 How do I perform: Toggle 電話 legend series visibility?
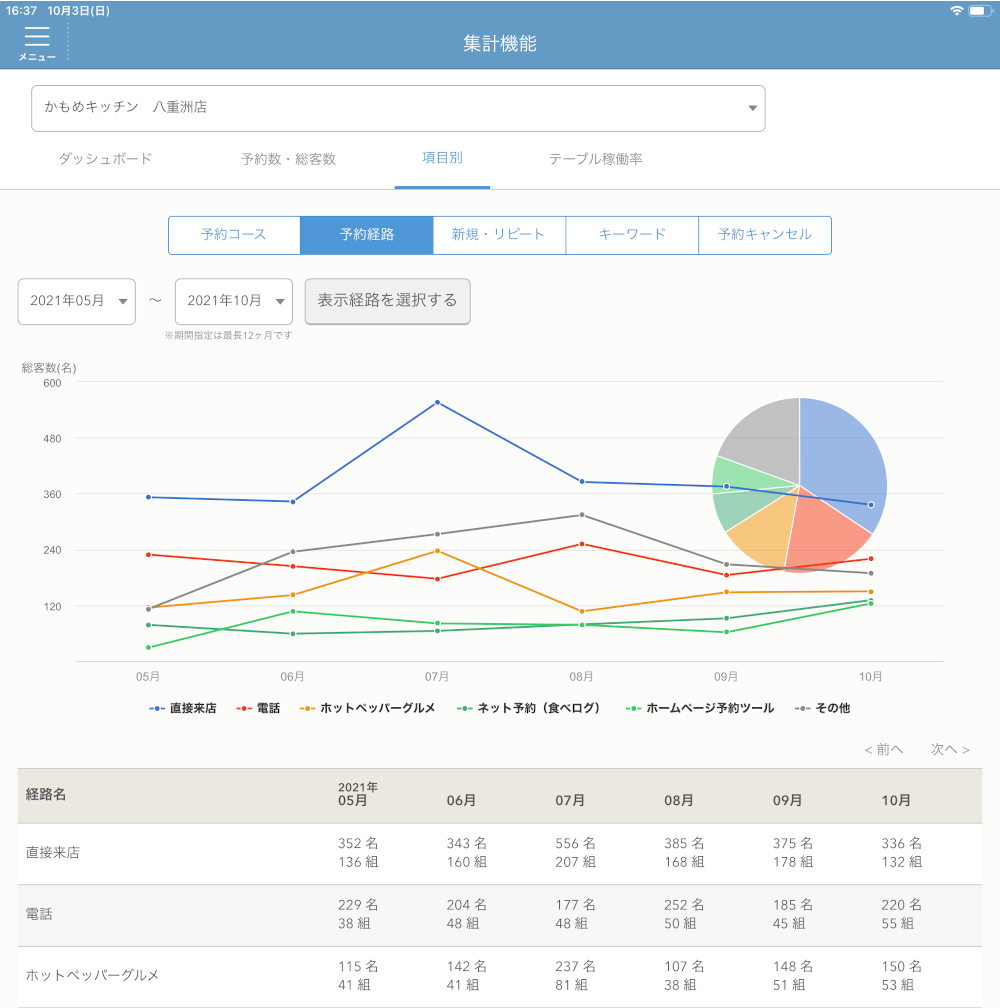(259, 708)
